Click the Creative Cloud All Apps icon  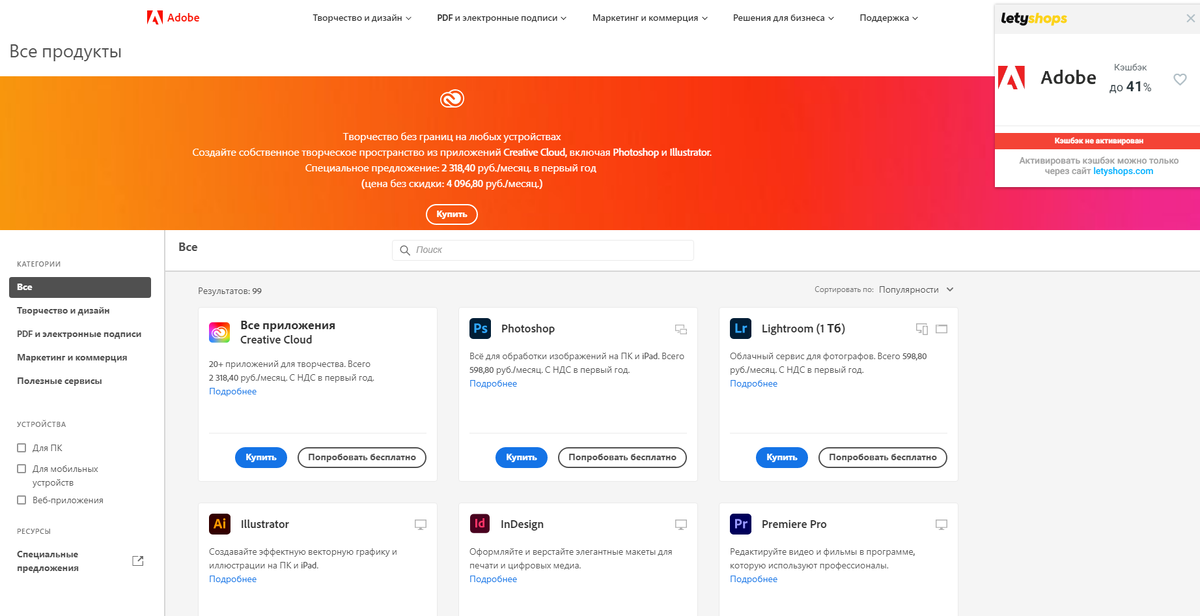(220, 333)
